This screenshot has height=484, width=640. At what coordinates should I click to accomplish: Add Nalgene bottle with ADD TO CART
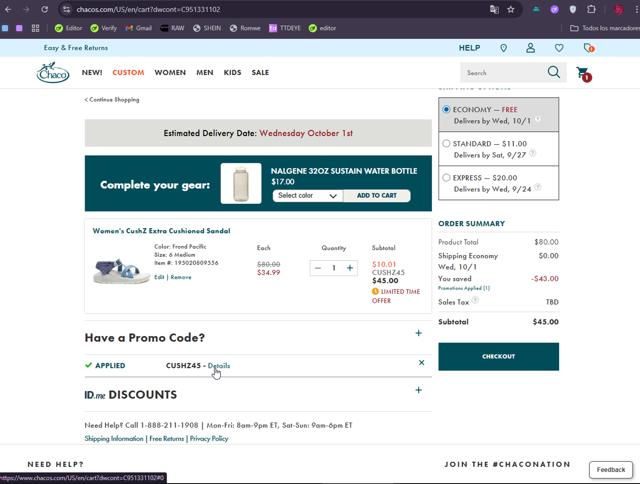(377, 195)
